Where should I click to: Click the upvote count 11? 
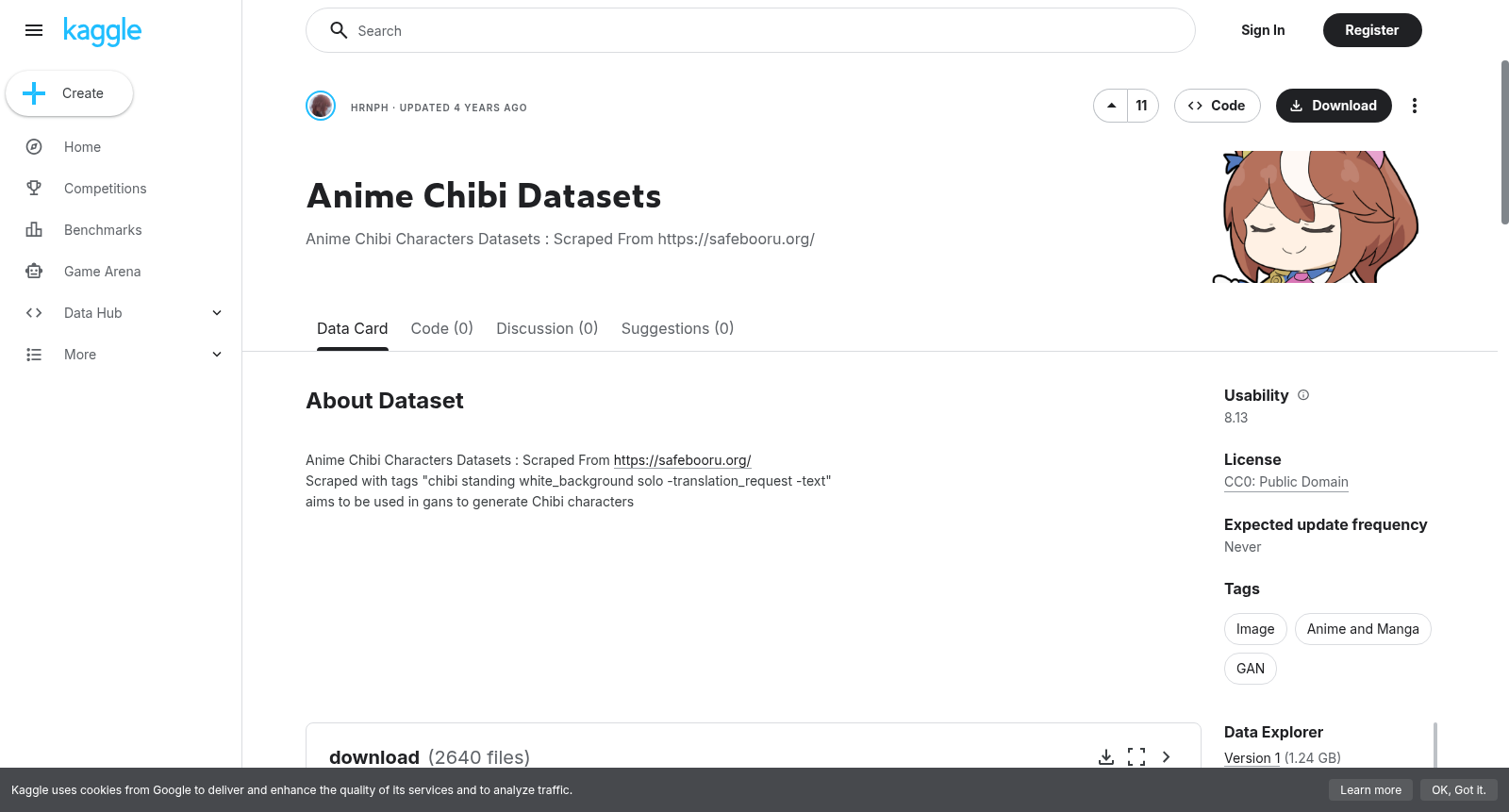pos(1142,106)
